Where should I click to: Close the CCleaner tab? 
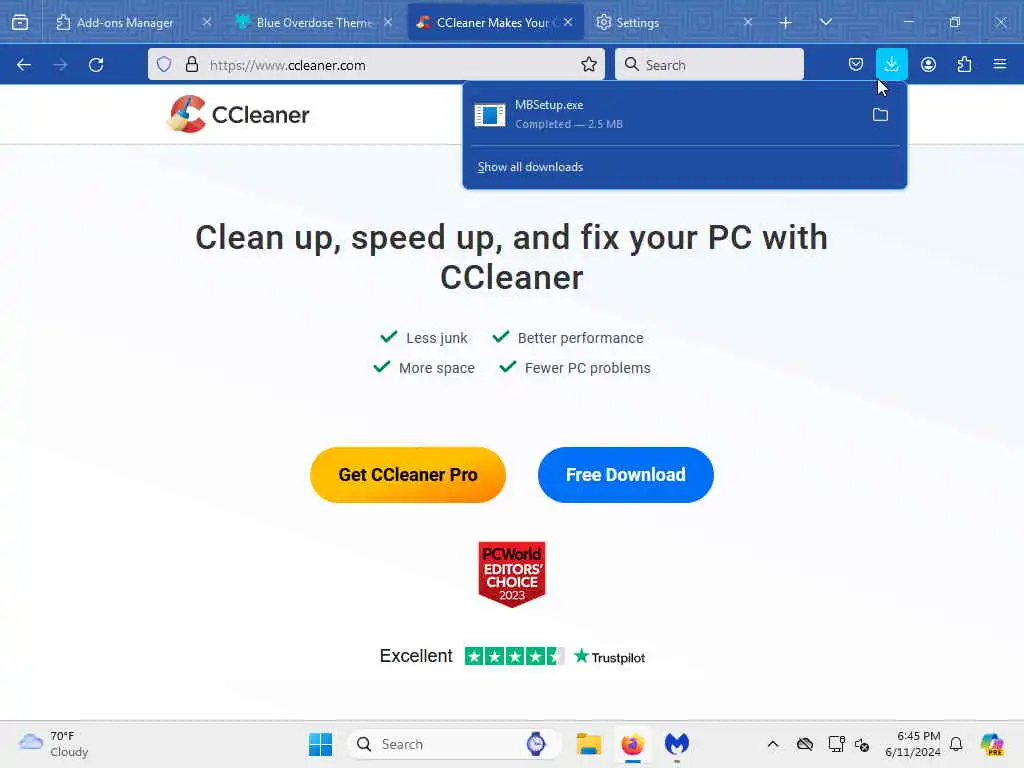click(568, 22)
